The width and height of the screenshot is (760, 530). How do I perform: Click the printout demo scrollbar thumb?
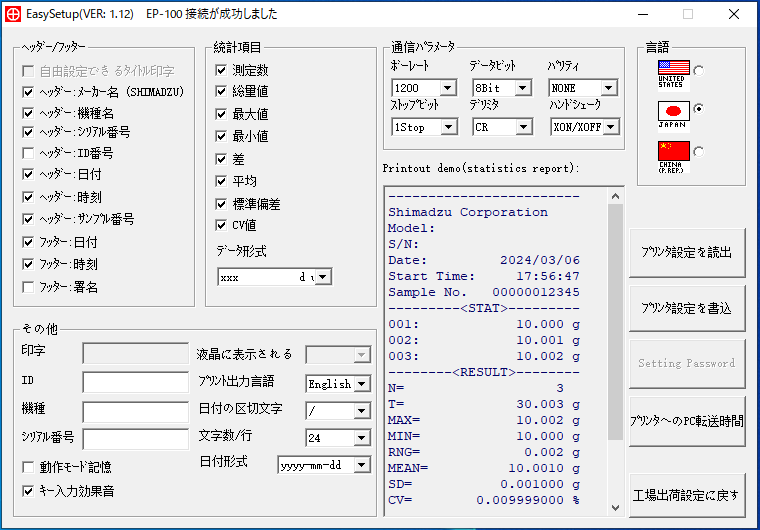(616, 322)
